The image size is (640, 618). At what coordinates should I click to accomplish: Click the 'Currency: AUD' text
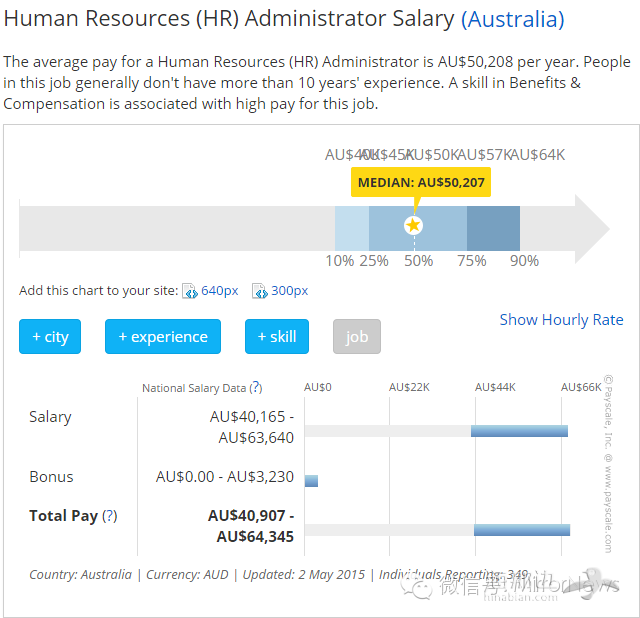click(187, 574)
